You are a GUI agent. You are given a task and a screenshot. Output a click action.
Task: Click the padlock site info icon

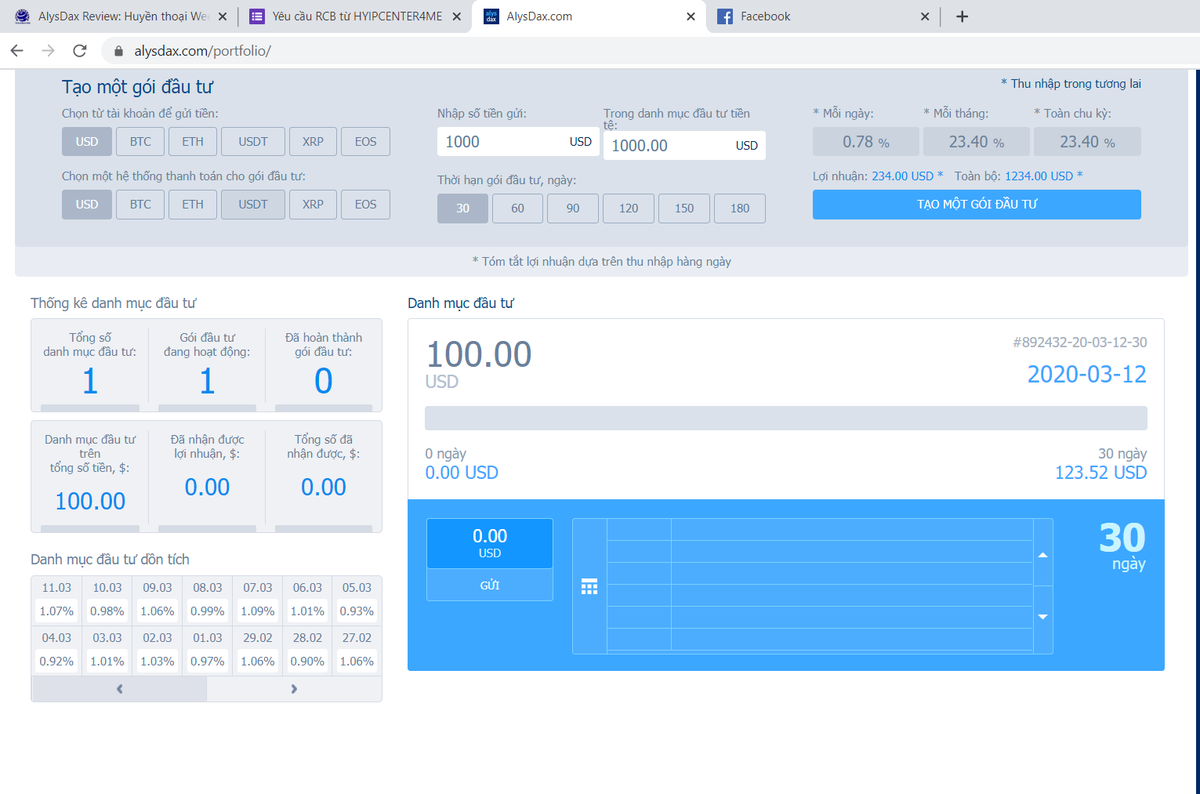tap(118, 50)
